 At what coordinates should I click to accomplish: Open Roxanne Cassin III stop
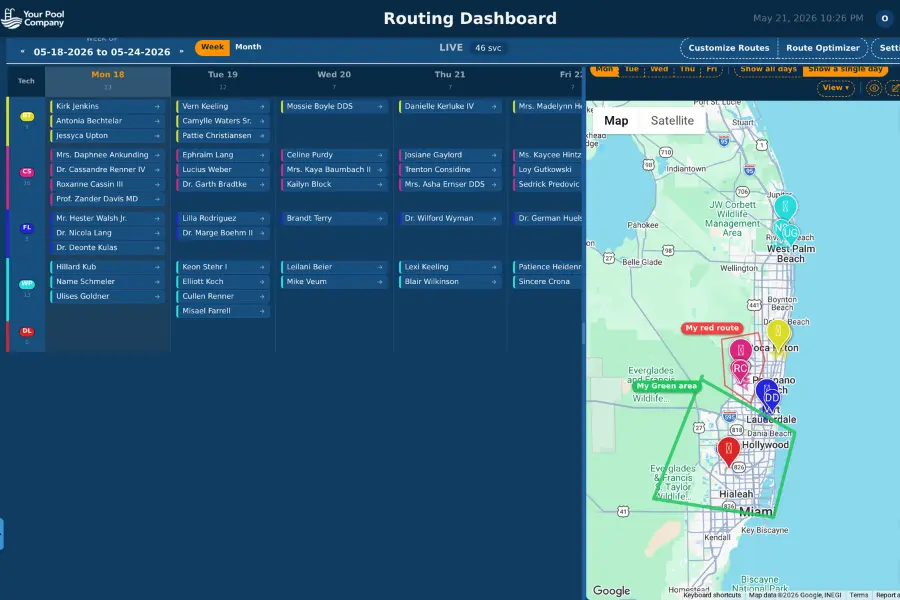pos(107,184)
